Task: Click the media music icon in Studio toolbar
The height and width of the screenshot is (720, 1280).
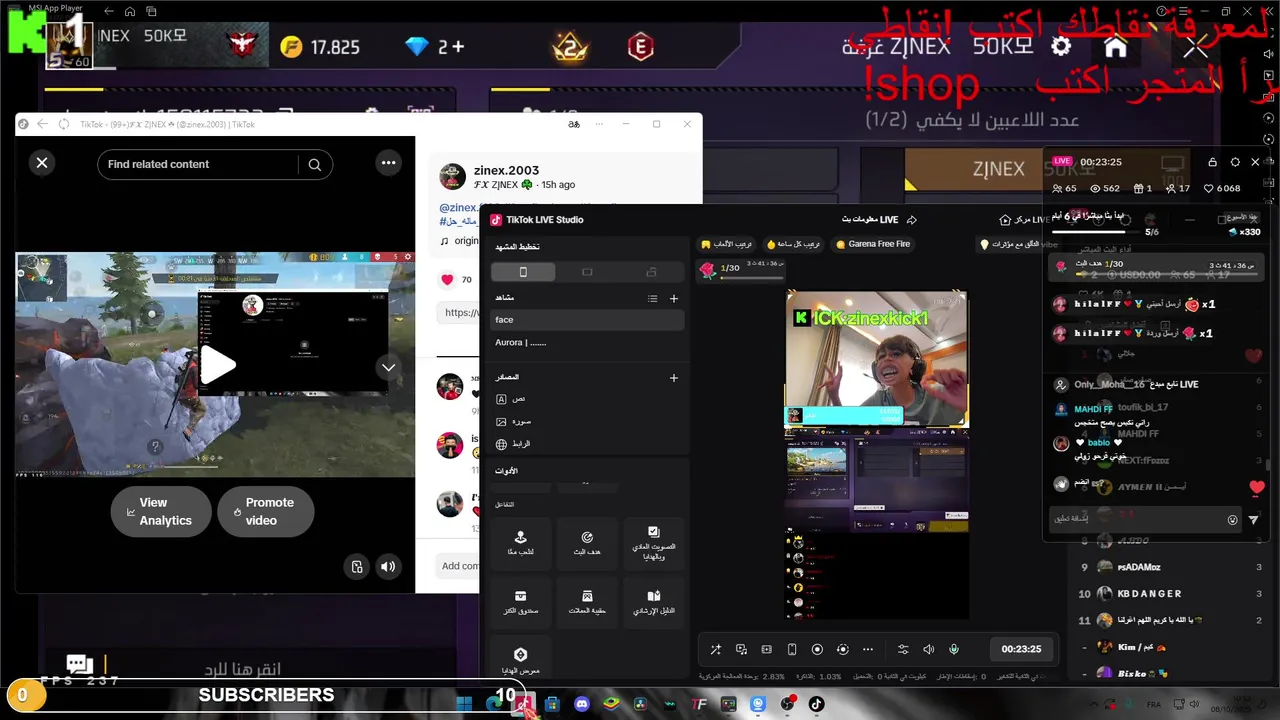Action: coord(741,649)
